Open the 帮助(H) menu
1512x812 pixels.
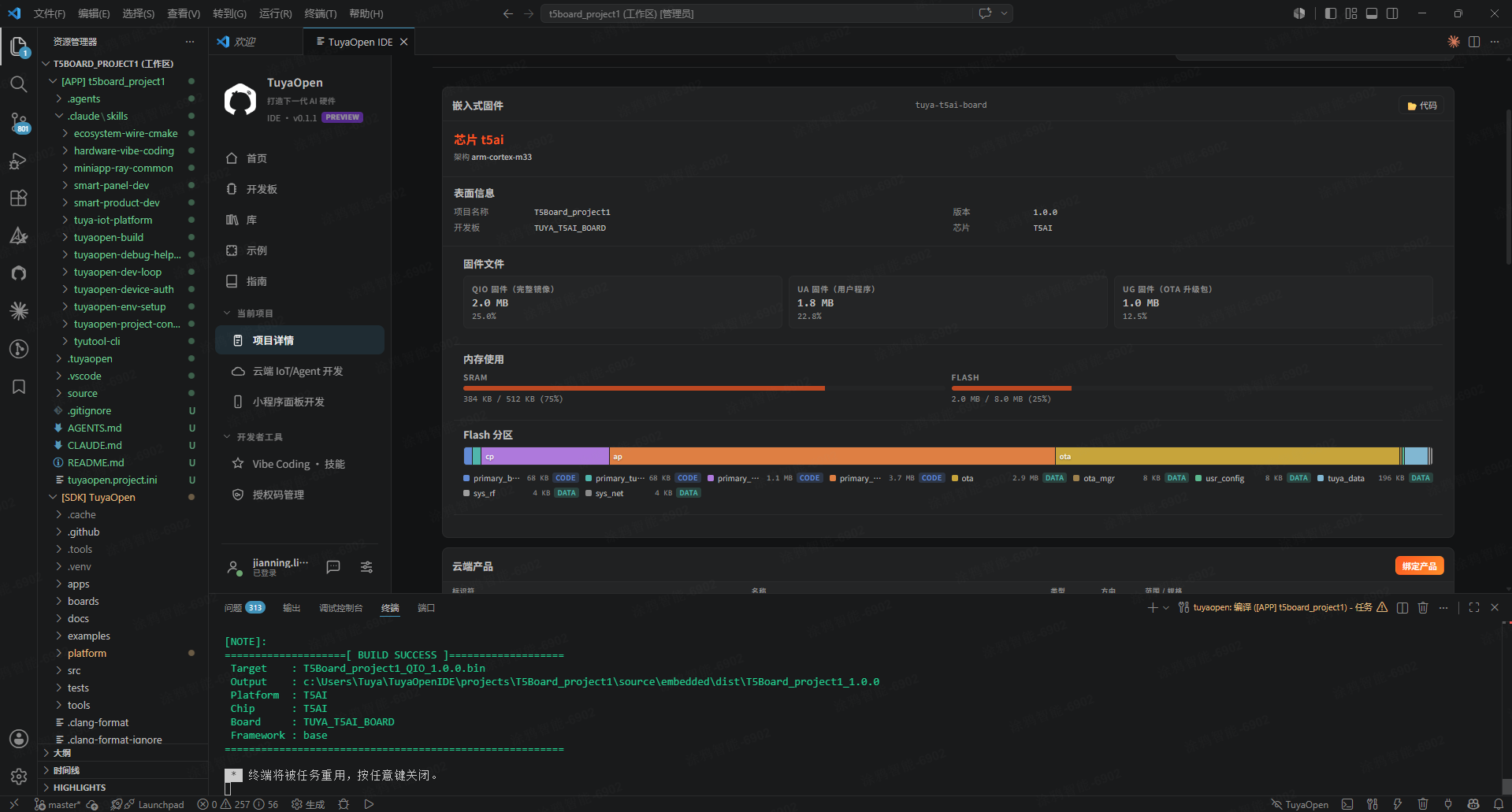[x=366, y=13]
